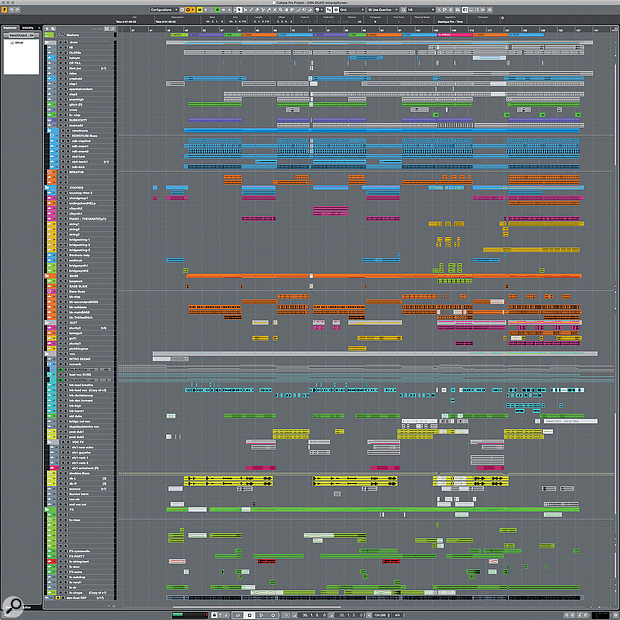Collapse the FX folder via its folder icon
The width and height of the screenshot is (620, 620).
(46, 509)
